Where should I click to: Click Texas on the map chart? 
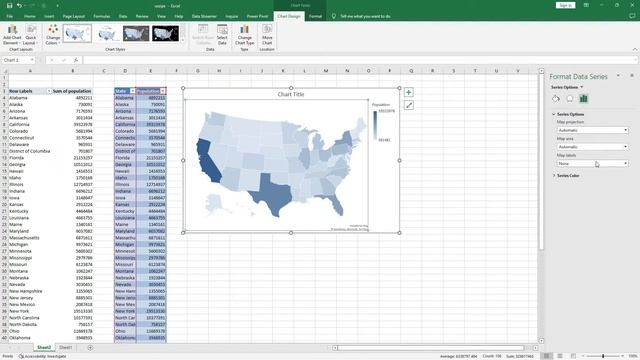pyautogui.click(x=273, y=195)
